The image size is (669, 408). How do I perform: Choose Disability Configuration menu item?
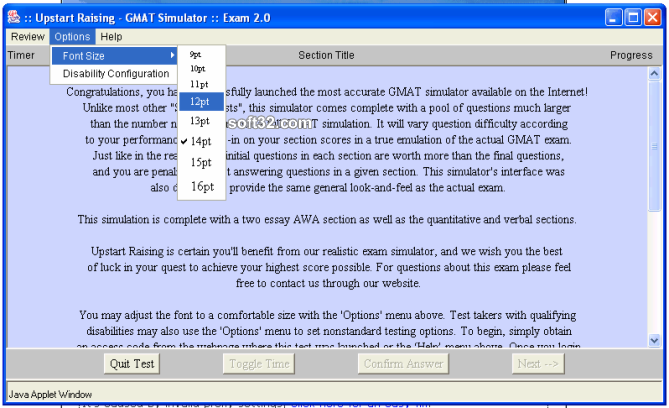115,74
